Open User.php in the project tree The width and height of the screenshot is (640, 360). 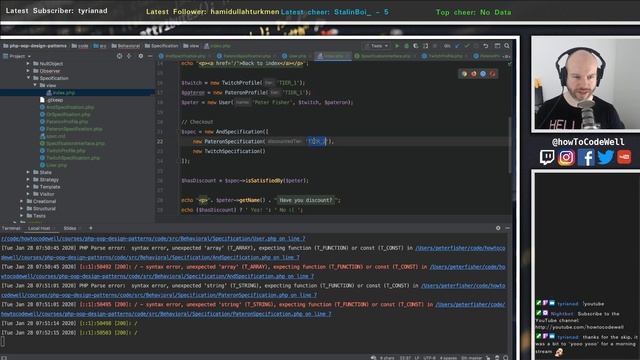(57, 165)
